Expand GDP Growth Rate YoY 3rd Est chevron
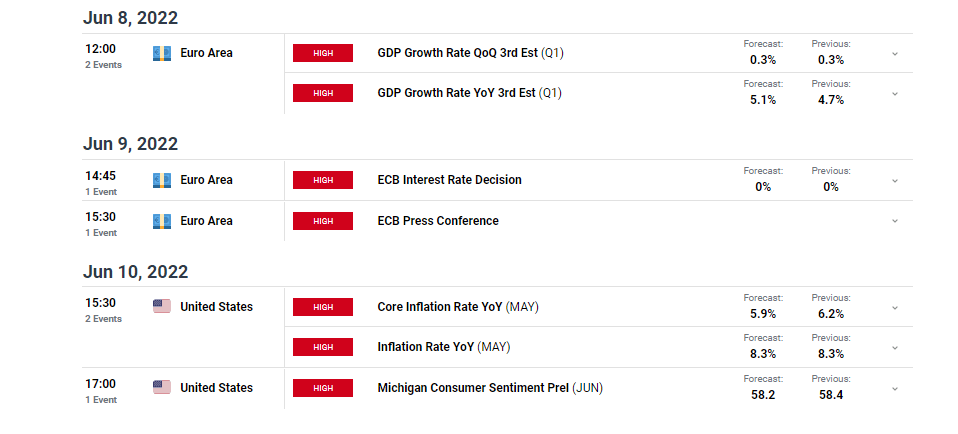The width and height of the screenshot is (958, 434). (895, 94)
